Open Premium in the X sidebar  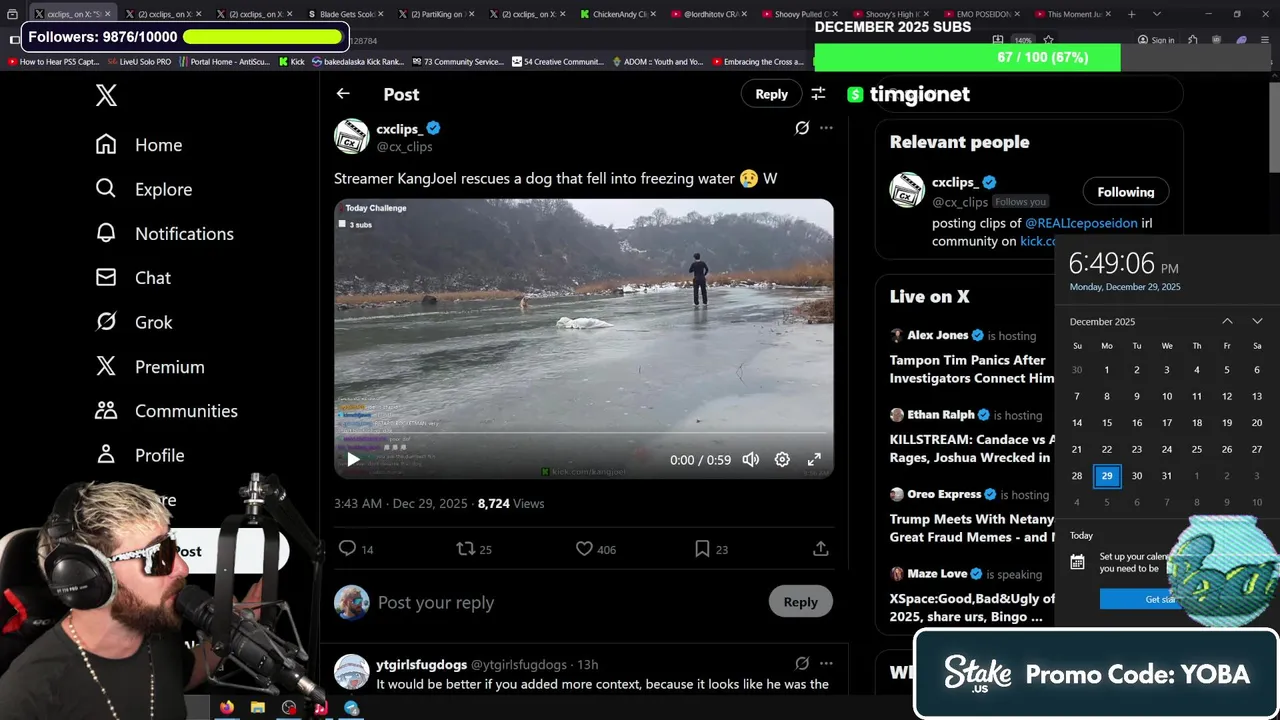point(150,366)
